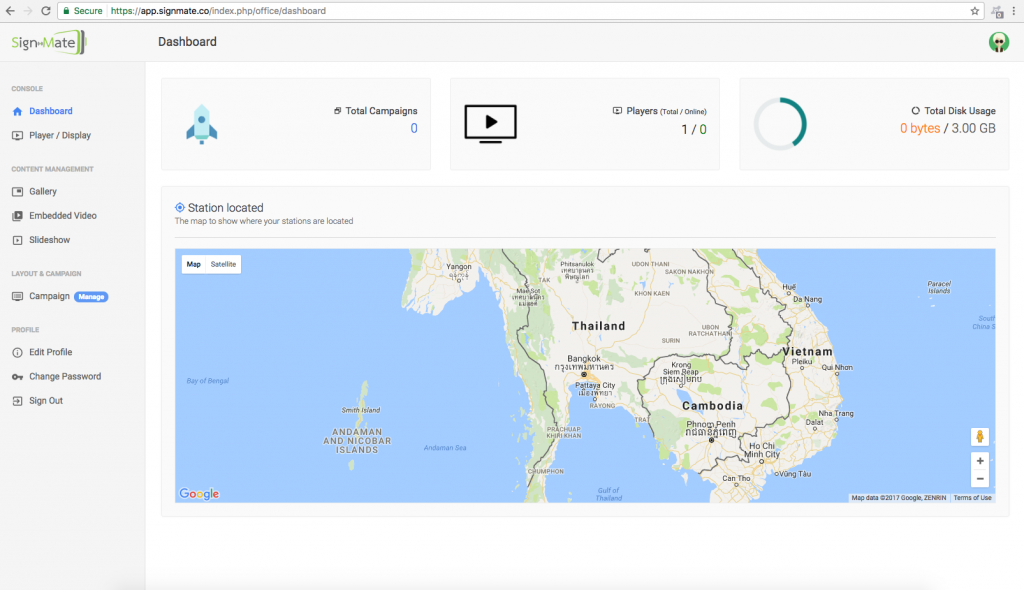Click Phnom Penh on the map
The height and width of the screenshot is (590, 1024).
[x=711, y=424]
